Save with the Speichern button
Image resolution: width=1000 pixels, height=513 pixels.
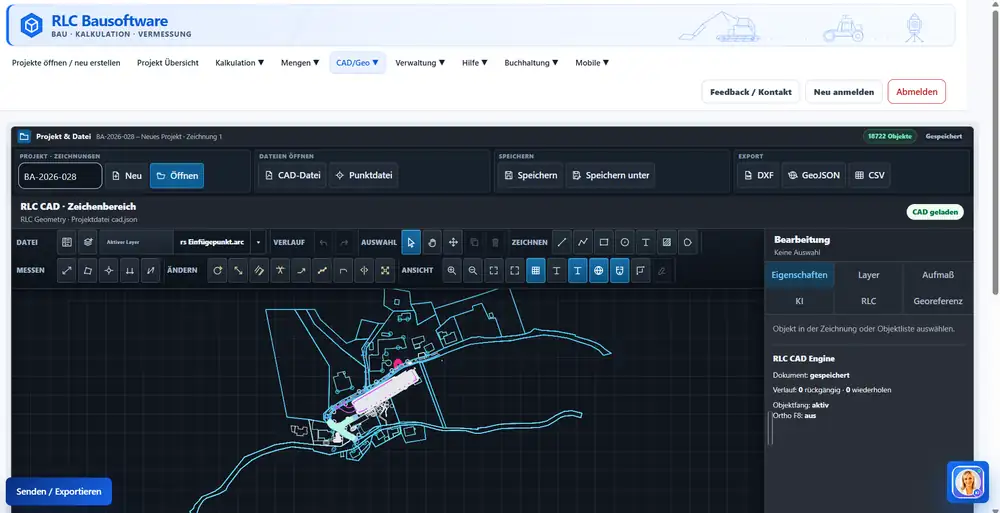coord(531,175)
